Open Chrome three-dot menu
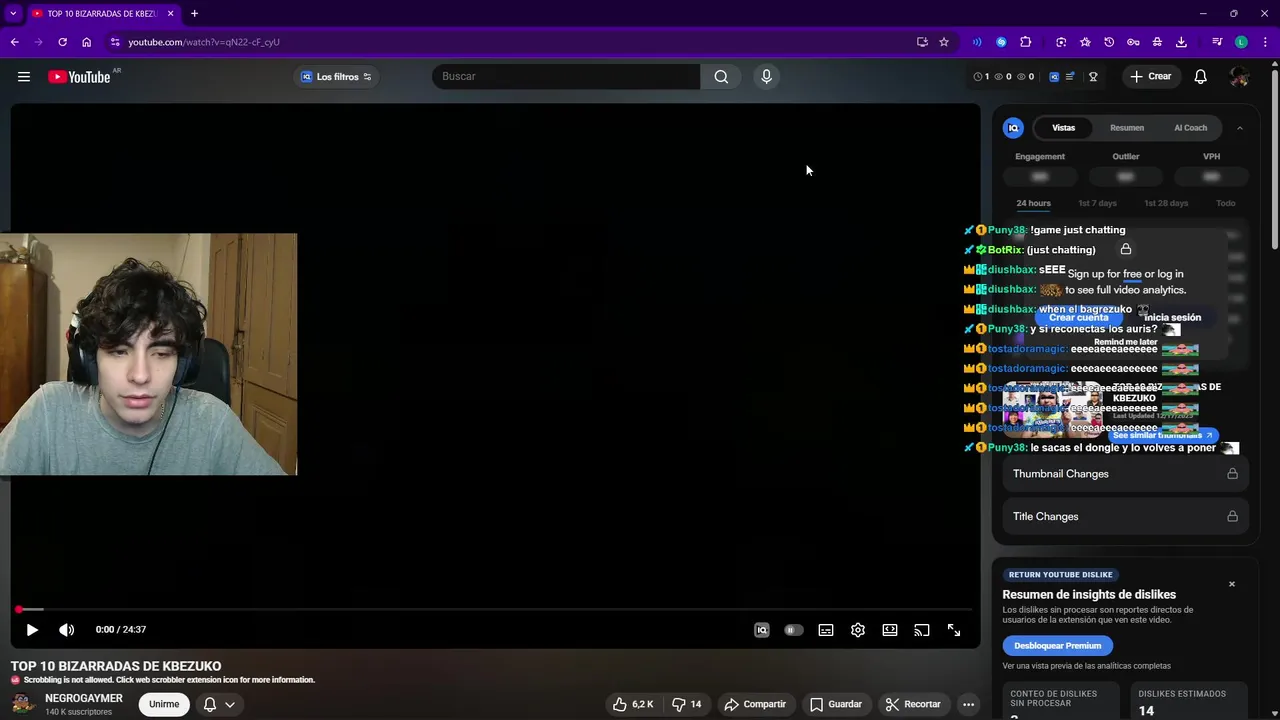The height and width of the screenshot is (720, 1280). pyautogui.click(x=1265, y=42)
